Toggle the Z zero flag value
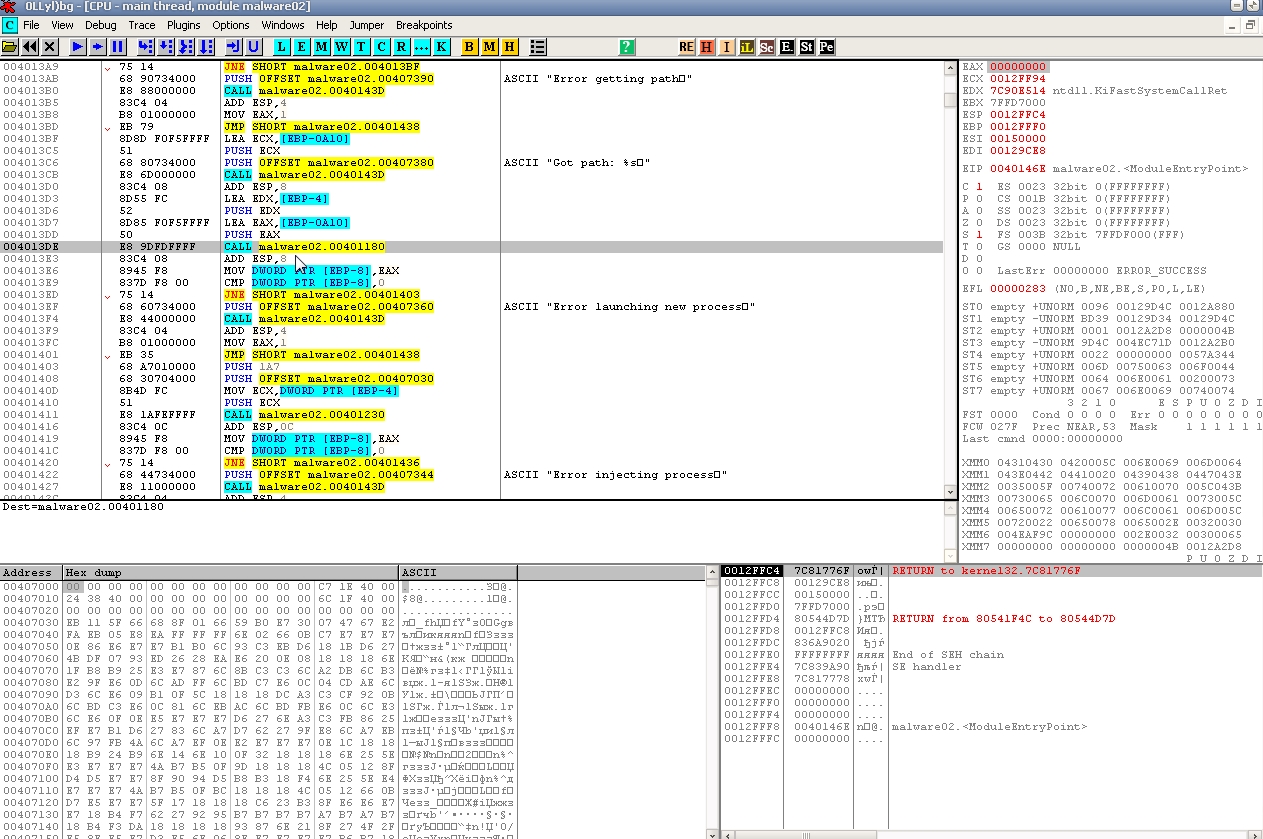 point(978,223)
